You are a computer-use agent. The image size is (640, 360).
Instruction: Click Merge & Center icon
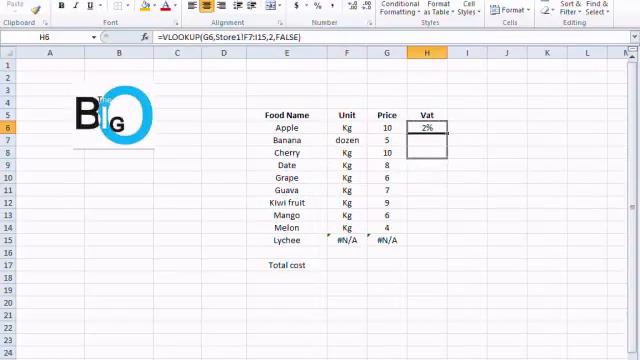[270, 5]
